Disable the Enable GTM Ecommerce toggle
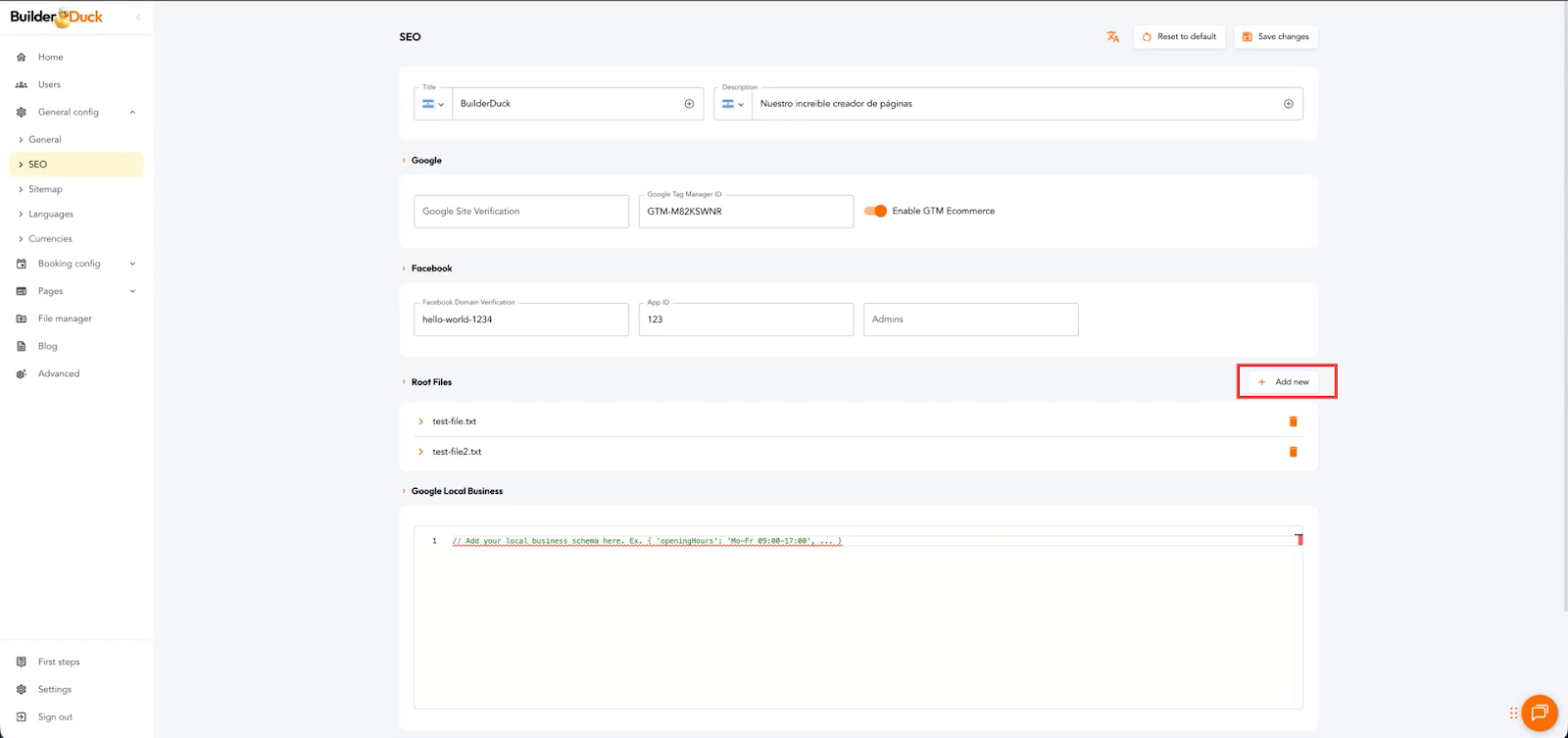 tap(875, 211)
